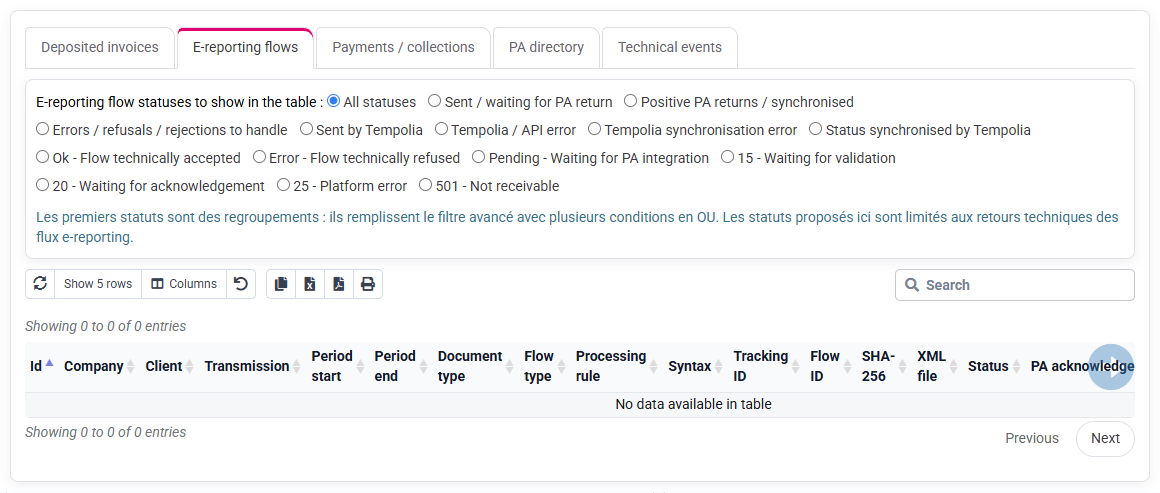Viewport: 1160px width, 493px height.
Task: Click the round blue scroll-right arrow
Action: [1110, 366]
